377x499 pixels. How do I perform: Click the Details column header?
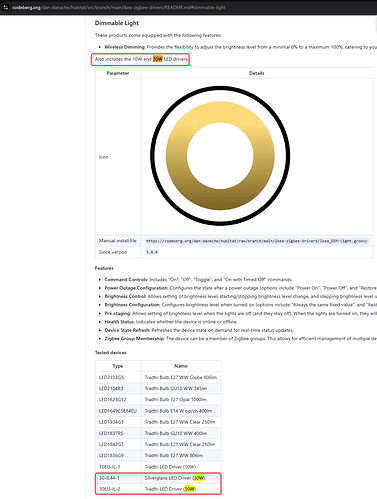[257, 73]
